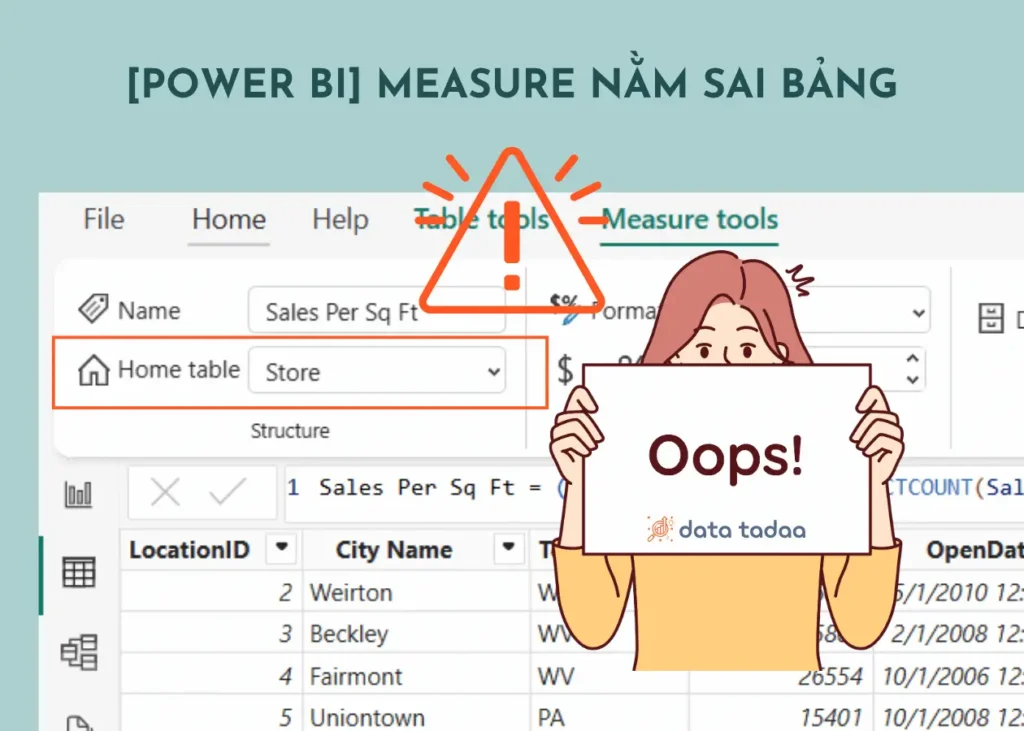Click the LocationID cell with value 4

tap(210, 675)
